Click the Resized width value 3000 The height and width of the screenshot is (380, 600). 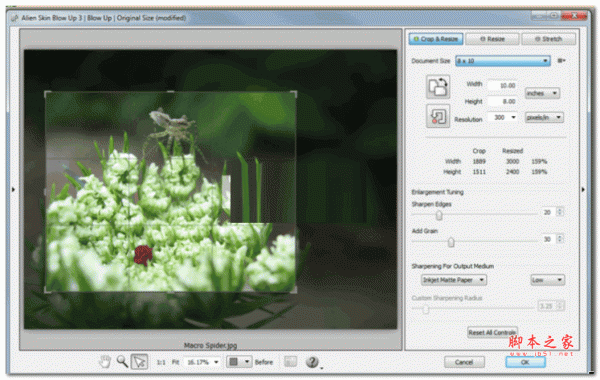pyautogui.click(x=512, y=161)
